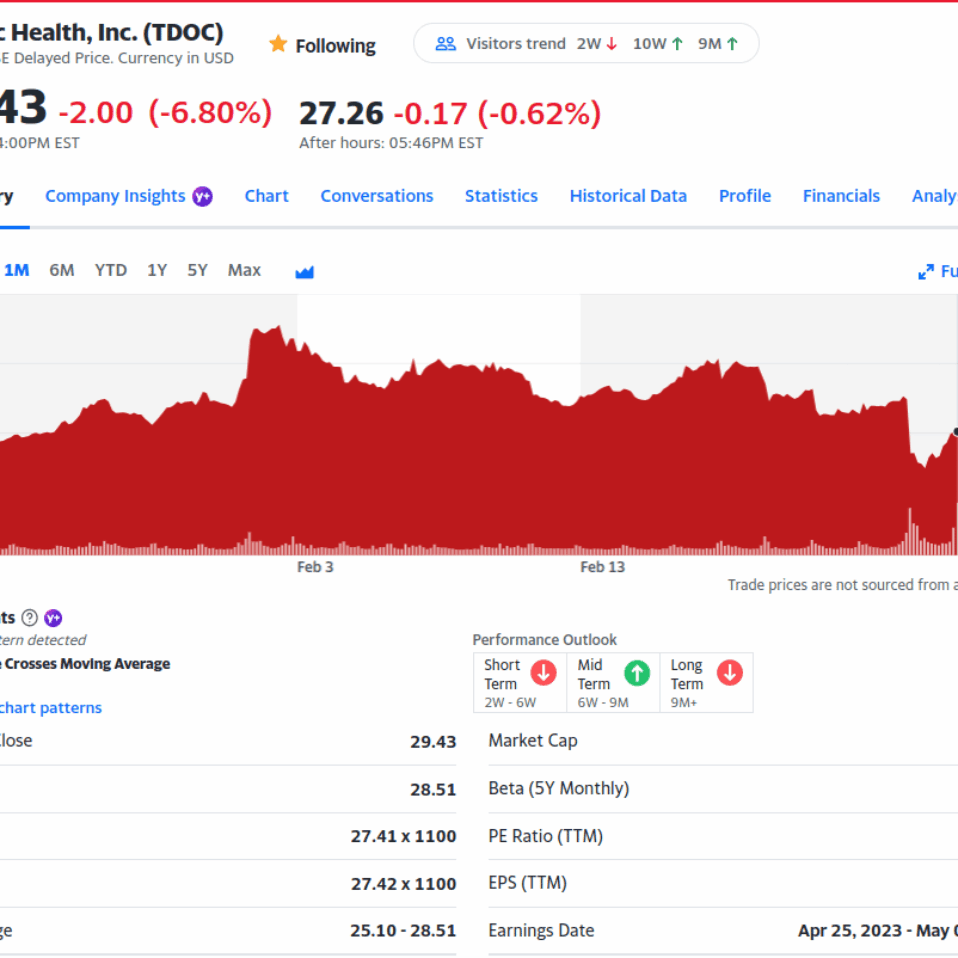The height and width of the screenshot is (958, 958).
Task: Select the 6M chart range
Action: point(62,270)
